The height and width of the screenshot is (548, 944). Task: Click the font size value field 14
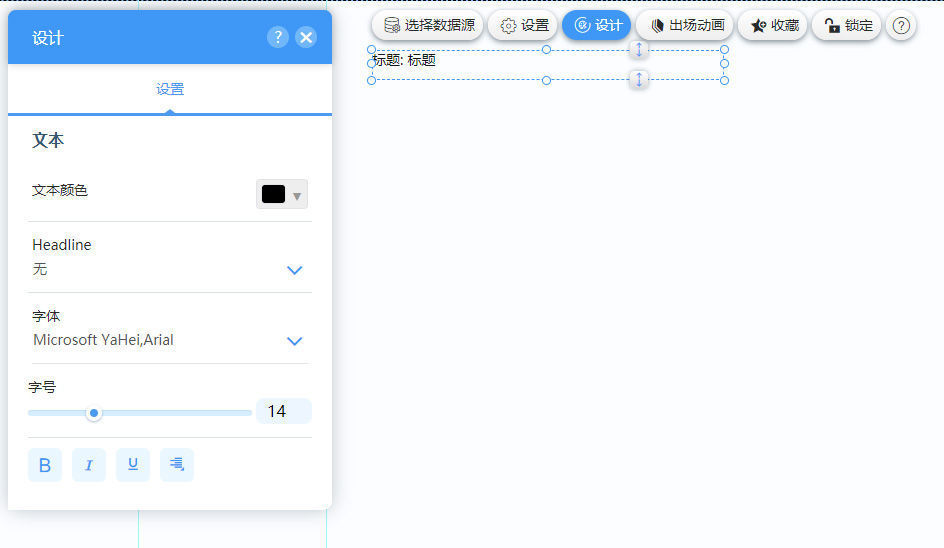pos(284,411)
